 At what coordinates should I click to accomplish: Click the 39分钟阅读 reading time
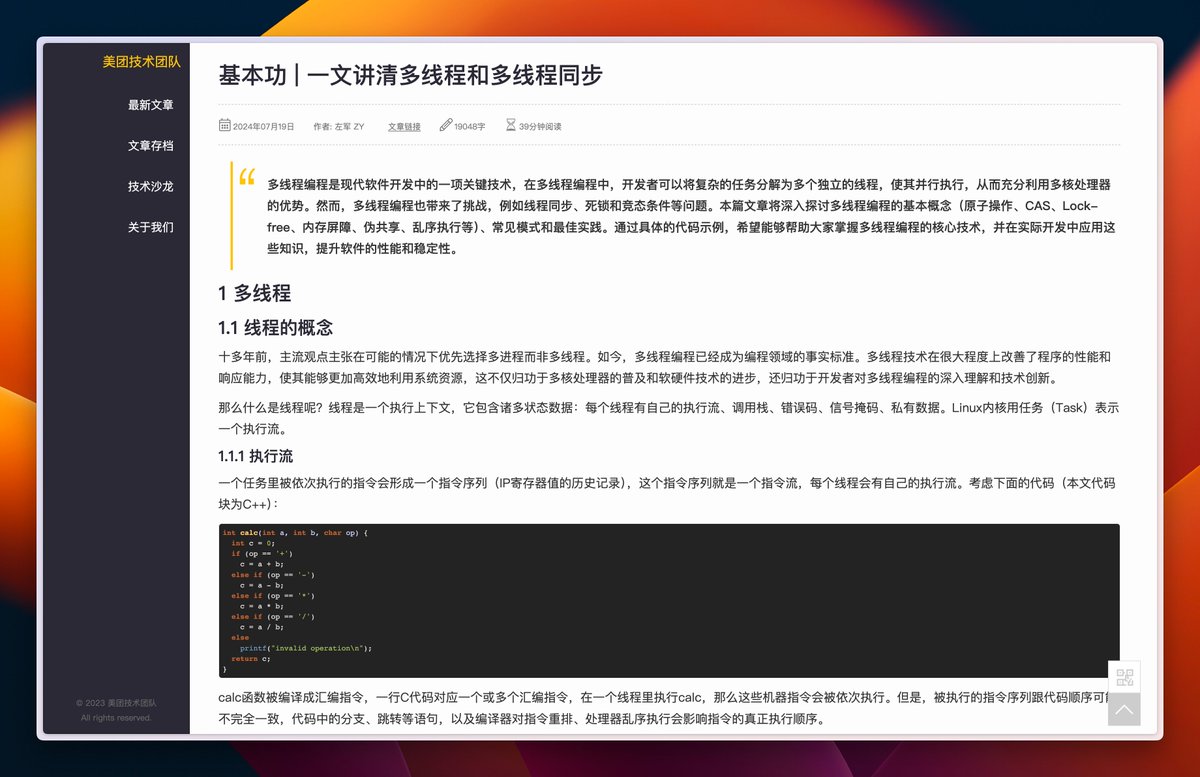point(540,127)
